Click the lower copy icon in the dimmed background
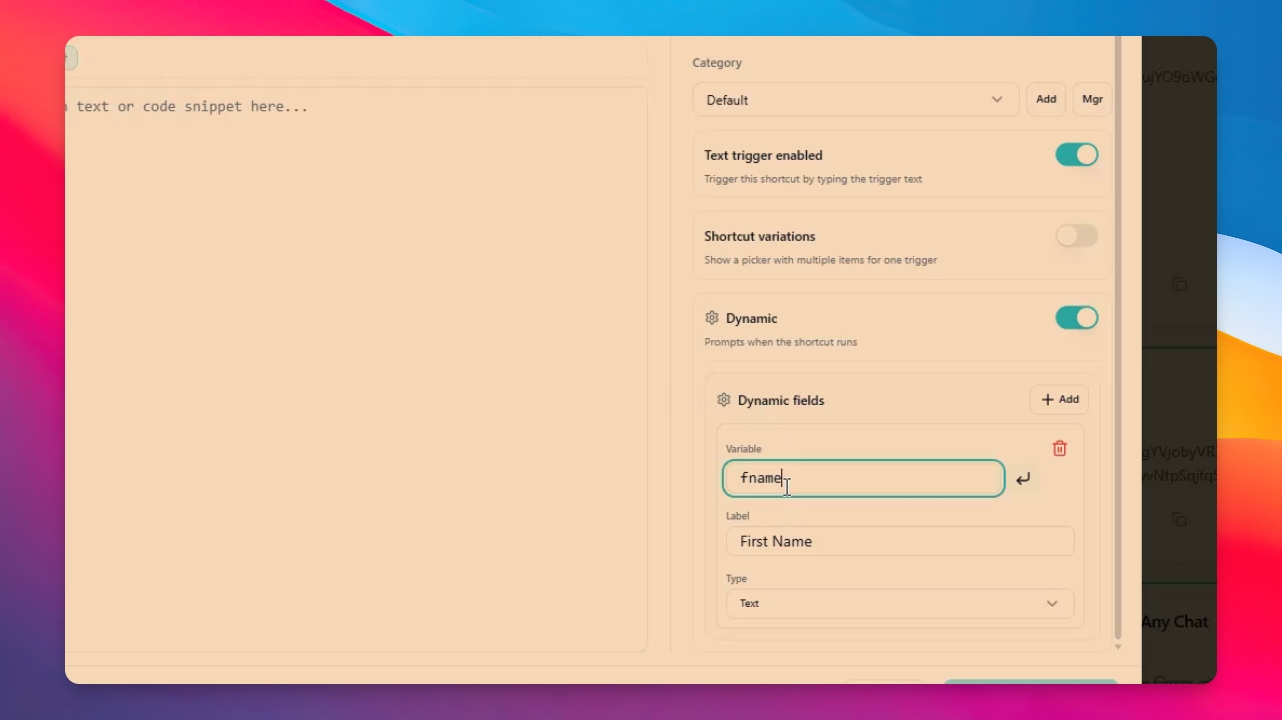 [1180, 519]
